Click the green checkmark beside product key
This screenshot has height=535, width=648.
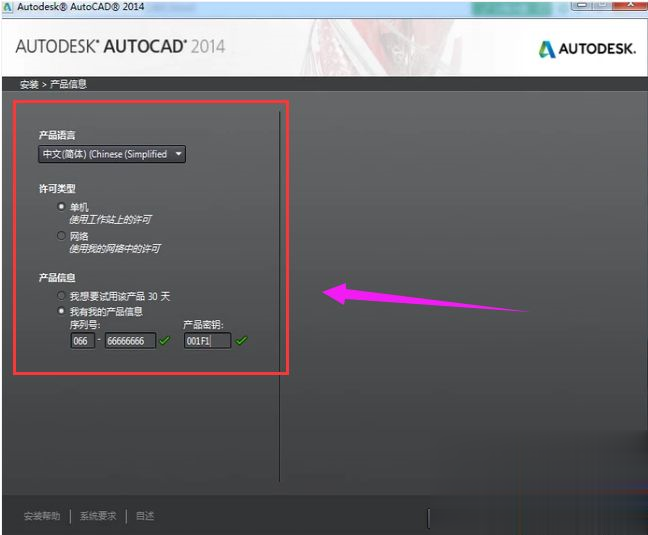point(241,340)
